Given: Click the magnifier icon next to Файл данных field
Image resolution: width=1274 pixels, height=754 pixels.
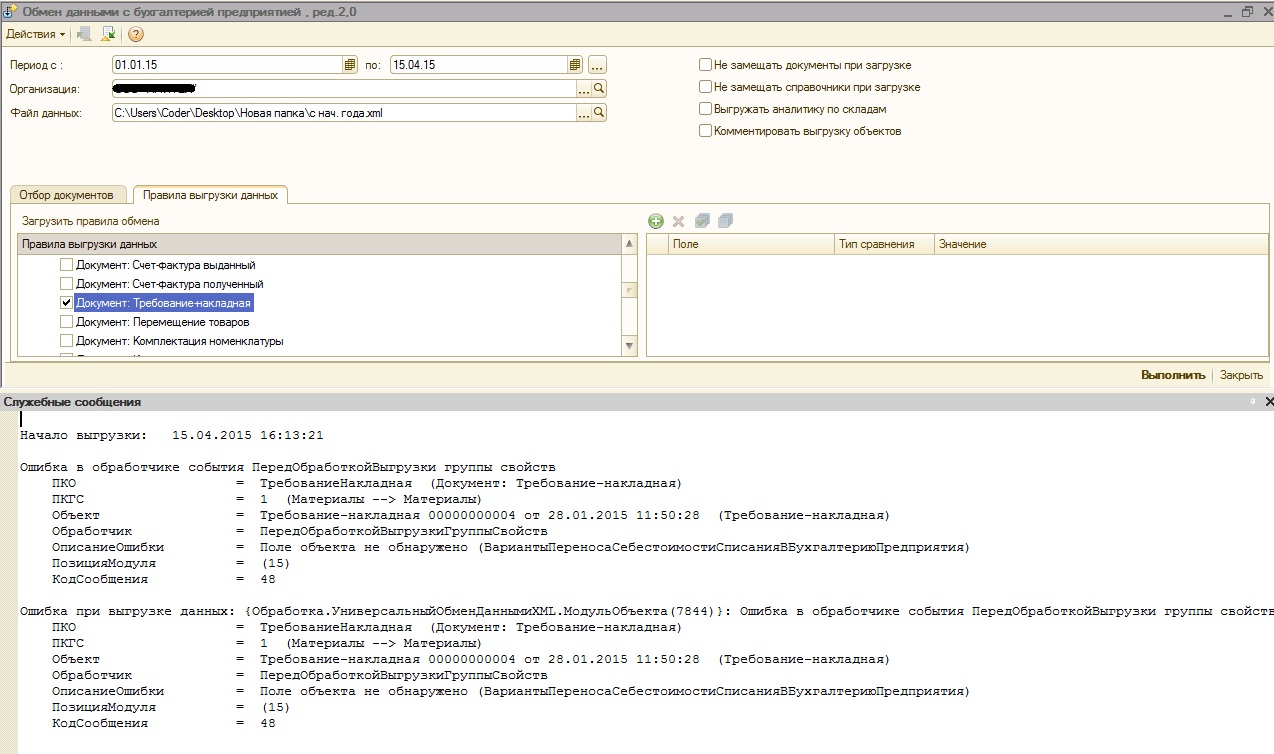Looking at the screenshot, I should [x=599, y=113].
